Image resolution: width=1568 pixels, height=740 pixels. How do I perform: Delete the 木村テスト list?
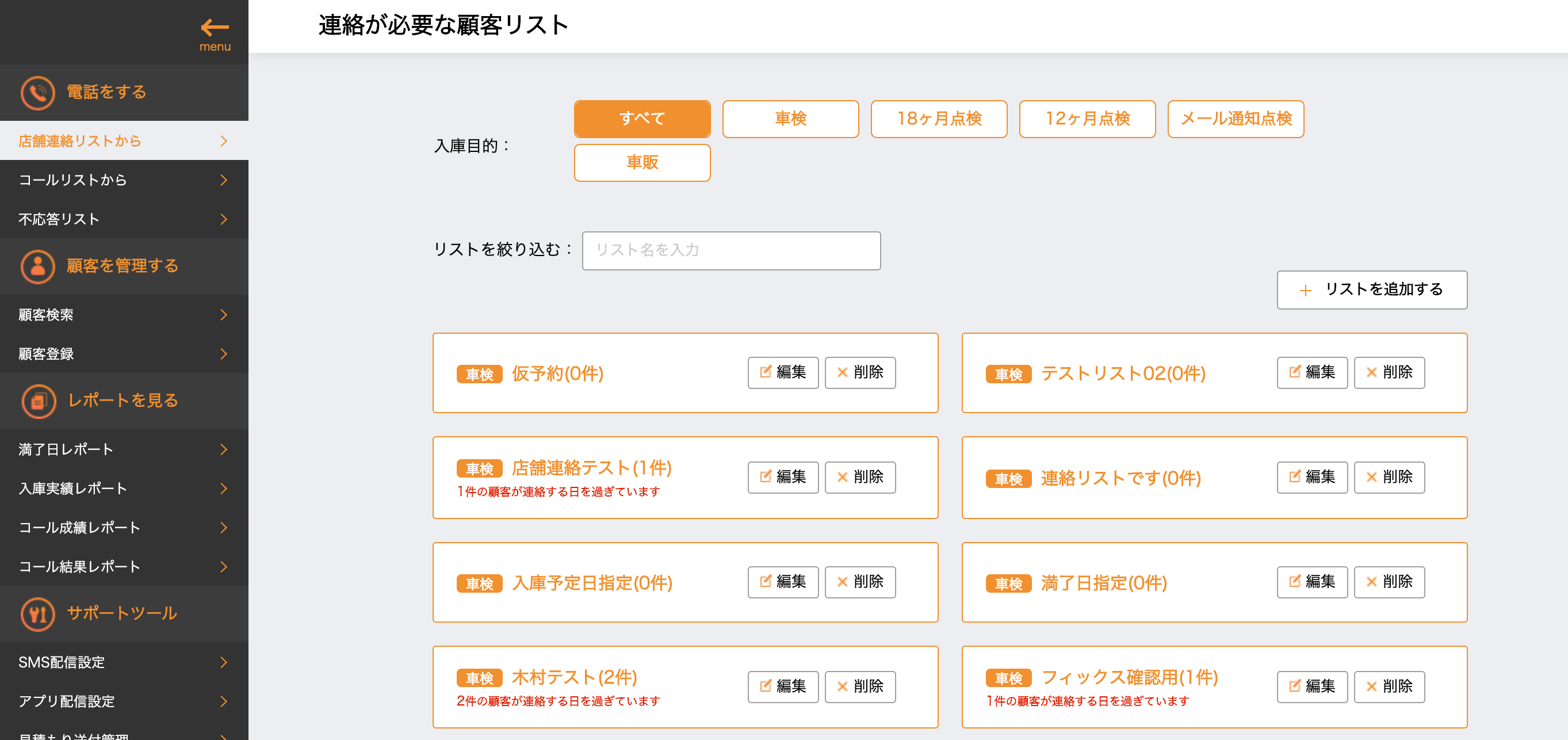pyautogui.click(x=860, y=686)
